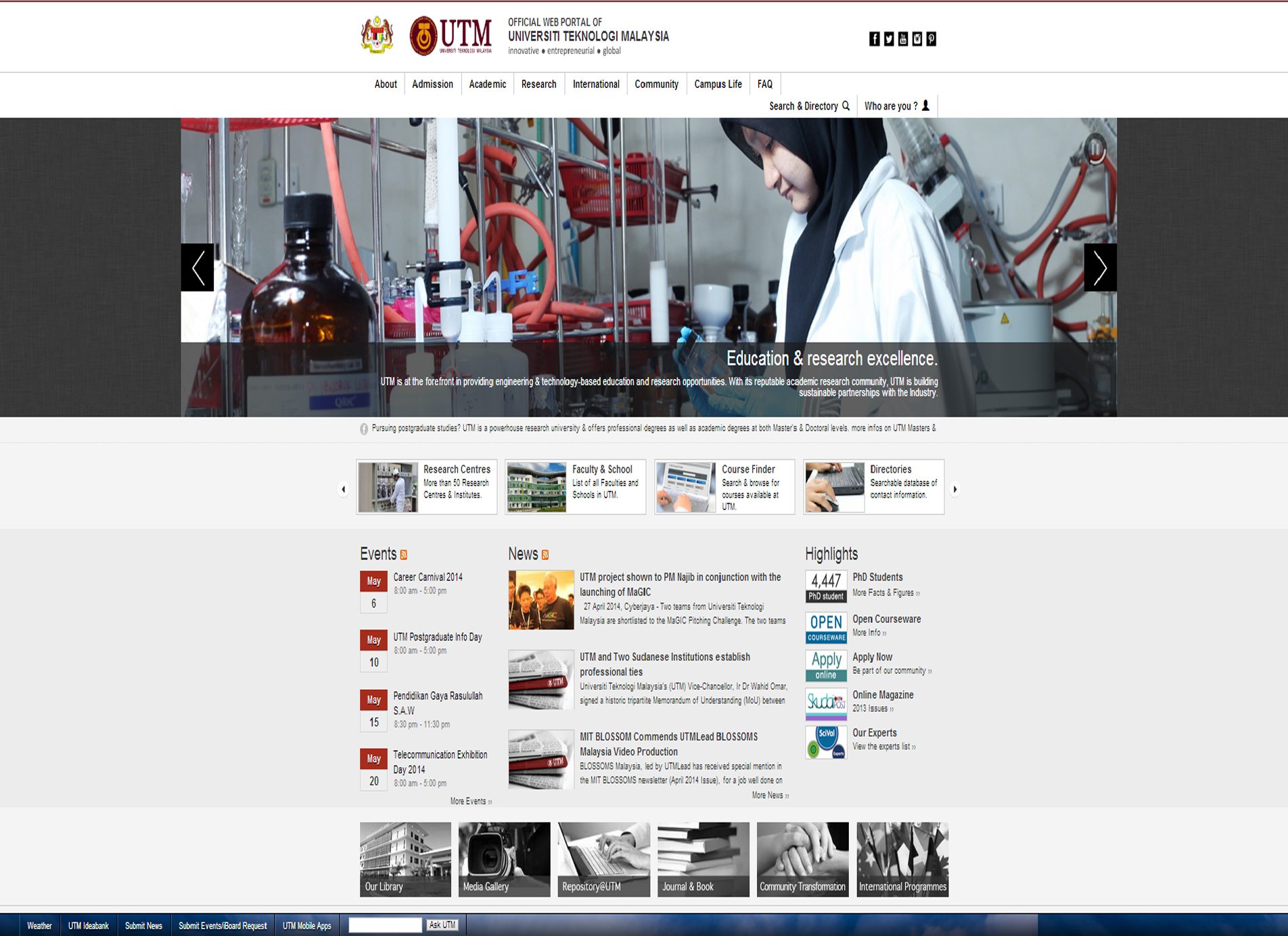
Task: Open the Research Centres card
Action: (x=427, y=487)
